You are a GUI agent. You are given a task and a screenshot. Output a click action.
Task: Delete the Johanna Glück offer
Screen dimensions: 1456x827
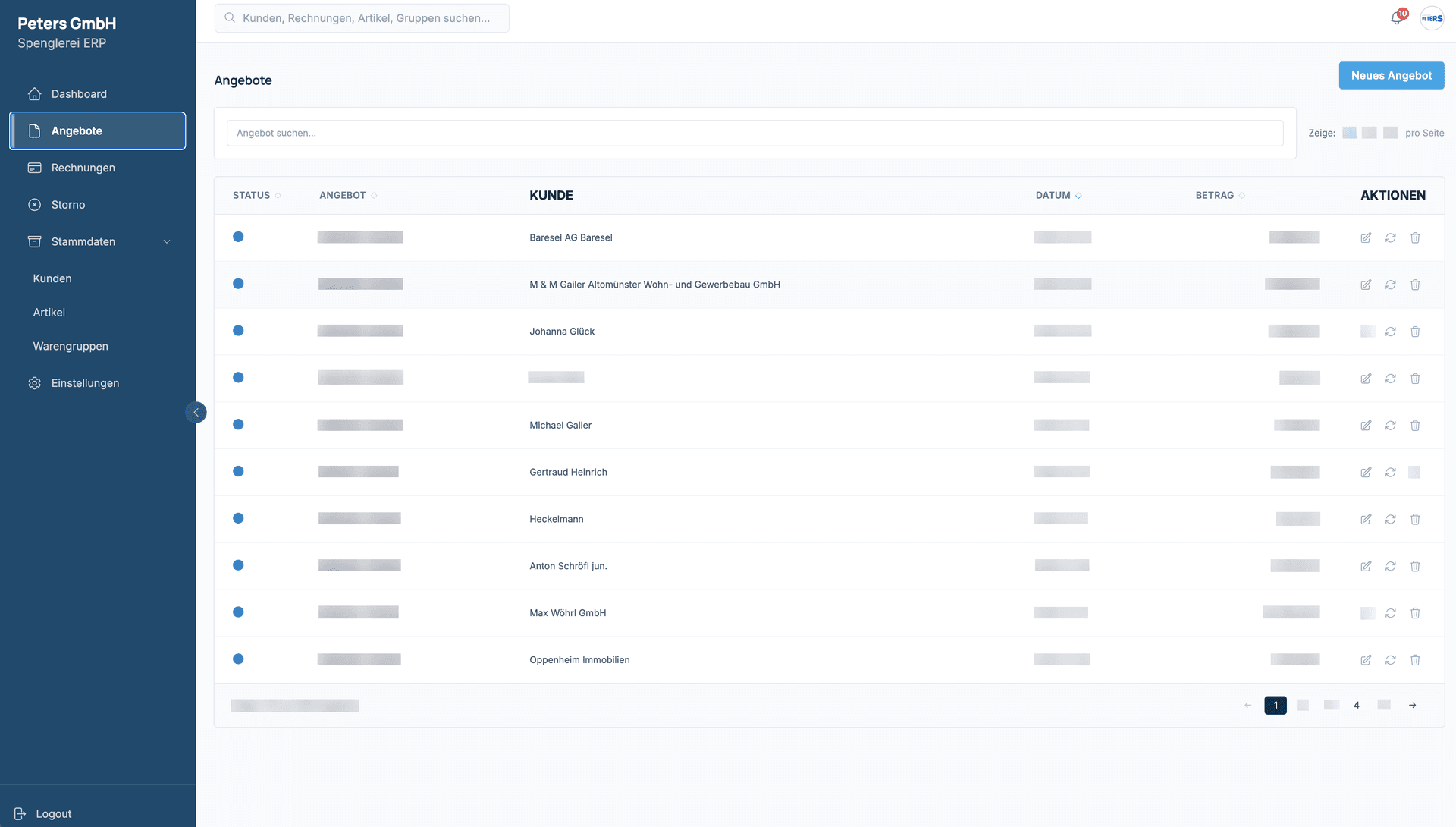click(x=1415, y=332)
